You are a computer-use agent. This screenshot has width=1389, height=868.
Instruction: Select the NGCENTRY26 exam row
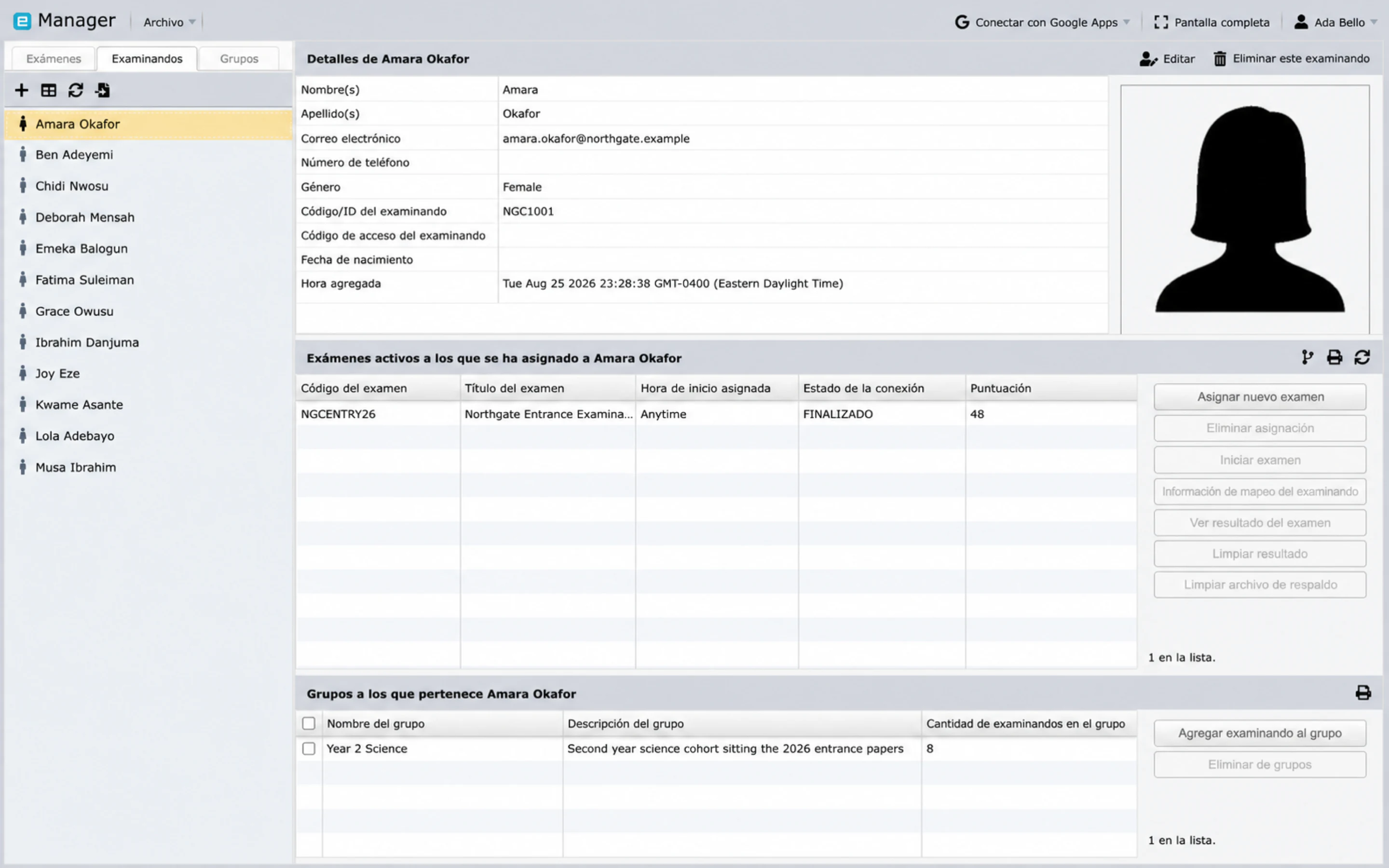tap(716, 414)
